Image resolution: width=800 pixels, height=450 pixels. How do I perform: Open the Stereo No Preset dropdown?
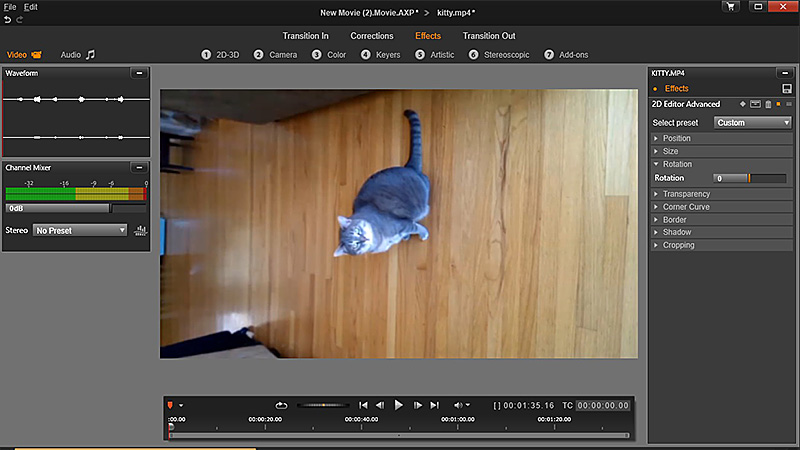pos(80,230)
